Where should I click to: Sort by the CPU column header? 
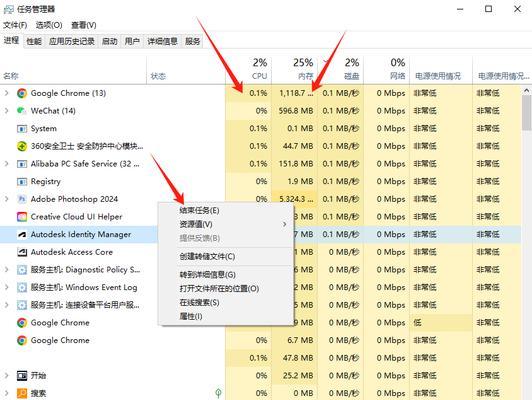pos(249,69)
